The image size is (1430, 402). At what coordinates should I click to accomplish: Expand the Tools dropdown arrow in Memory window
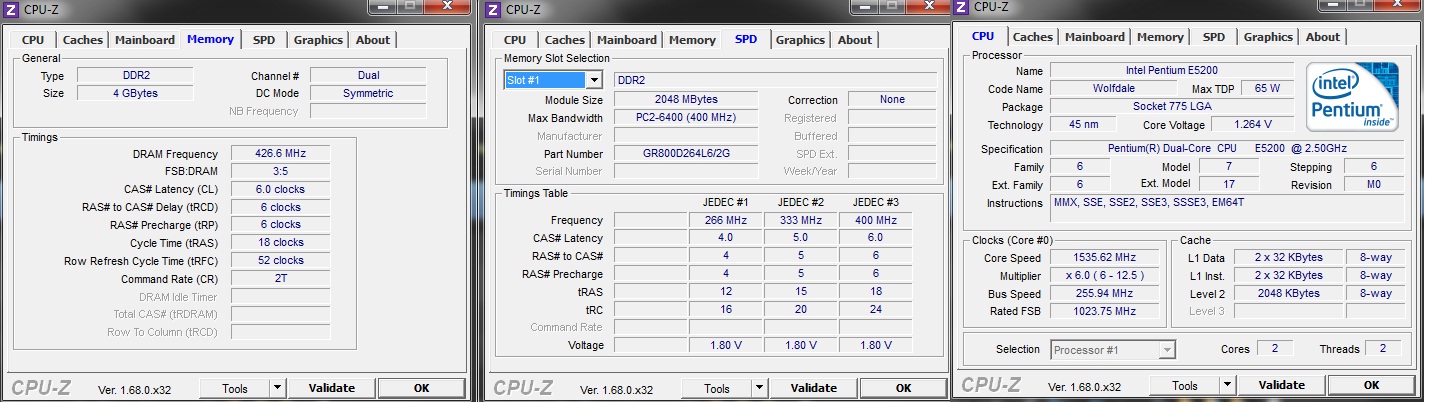click(x=277, y=388)
